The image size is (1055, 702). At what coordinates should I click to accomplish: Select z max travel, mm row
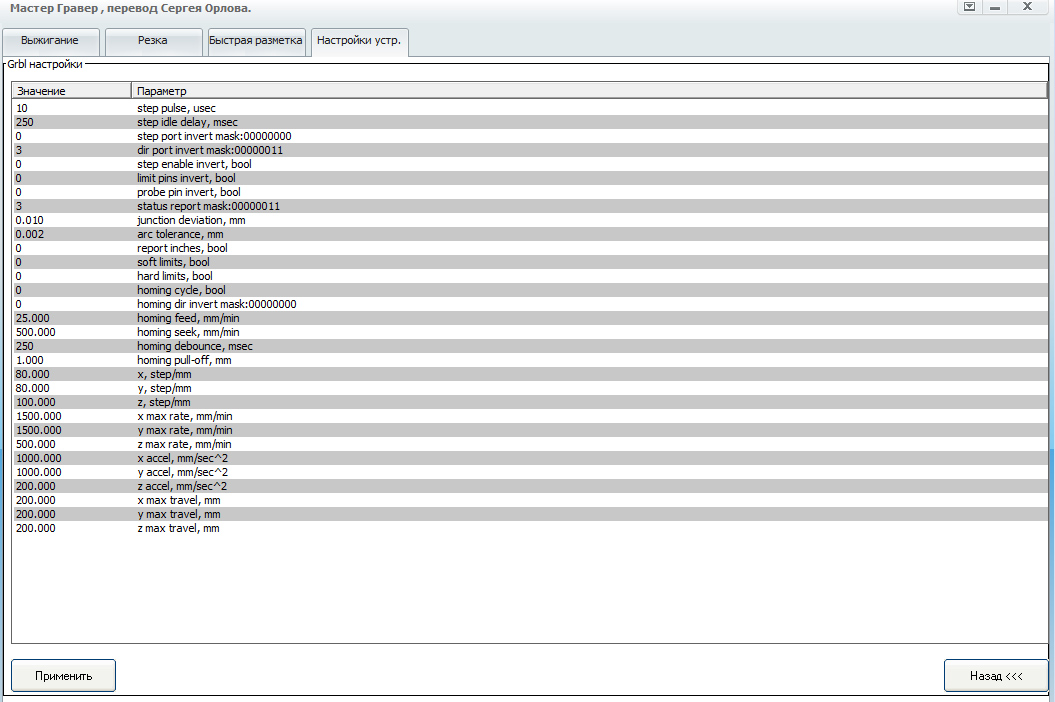(x=530, y=528)
